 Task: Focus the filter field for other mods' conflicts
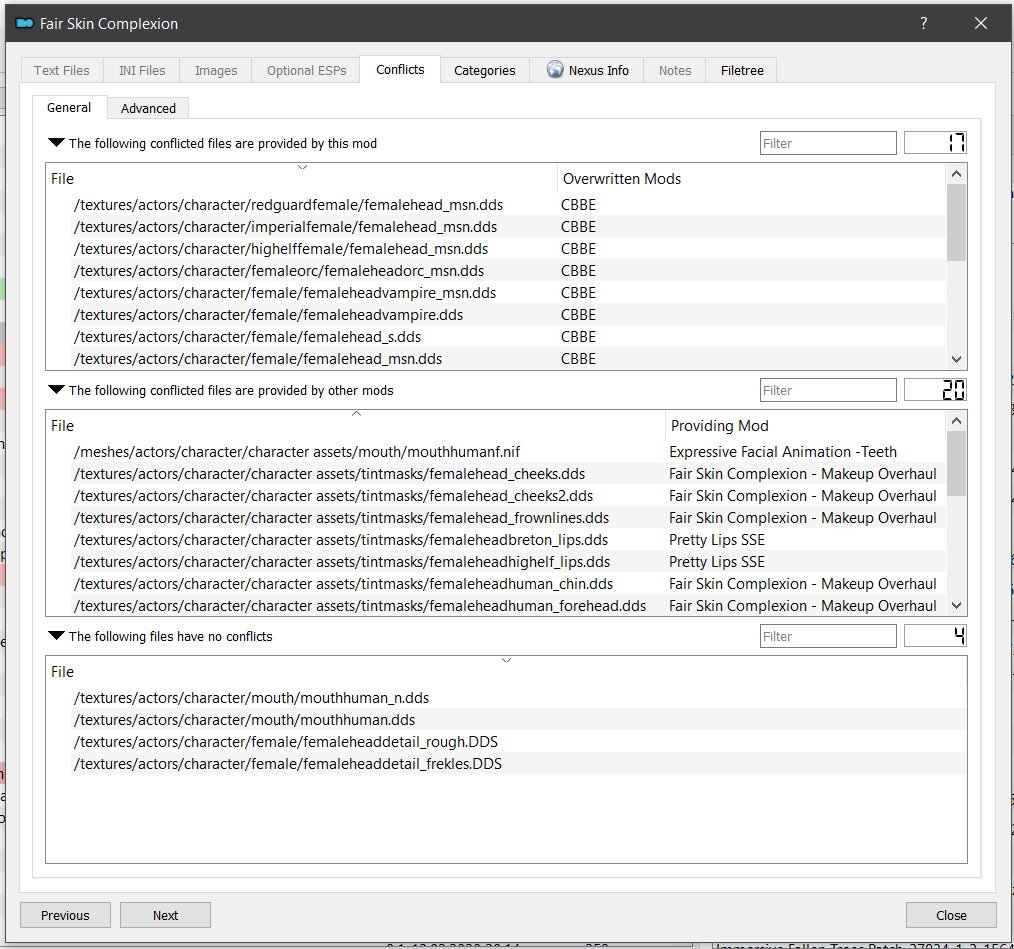828,390
